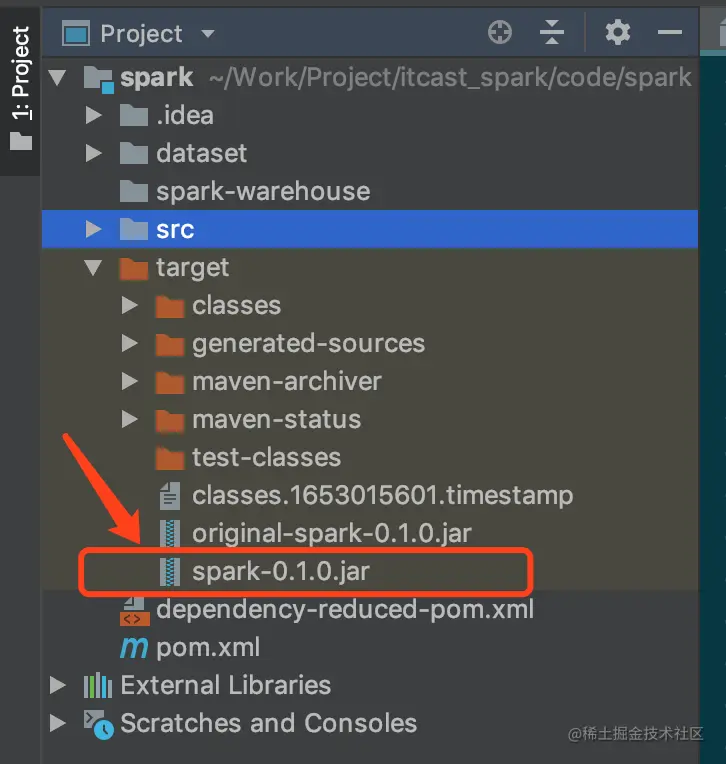Expand the classes folder arrow

pos(130,306)
